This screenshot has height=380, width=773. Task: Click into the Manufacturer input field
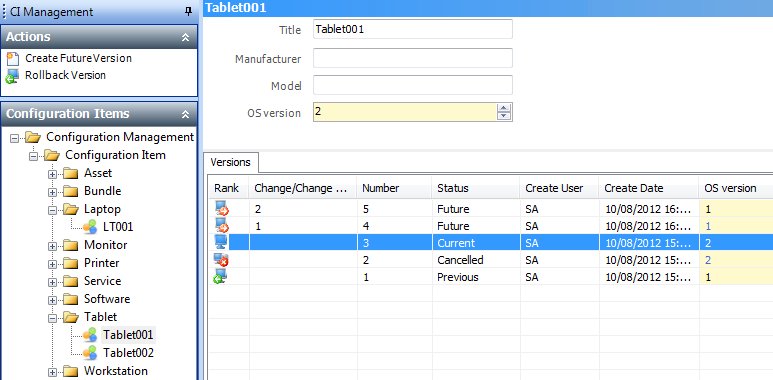coord(413,58)
